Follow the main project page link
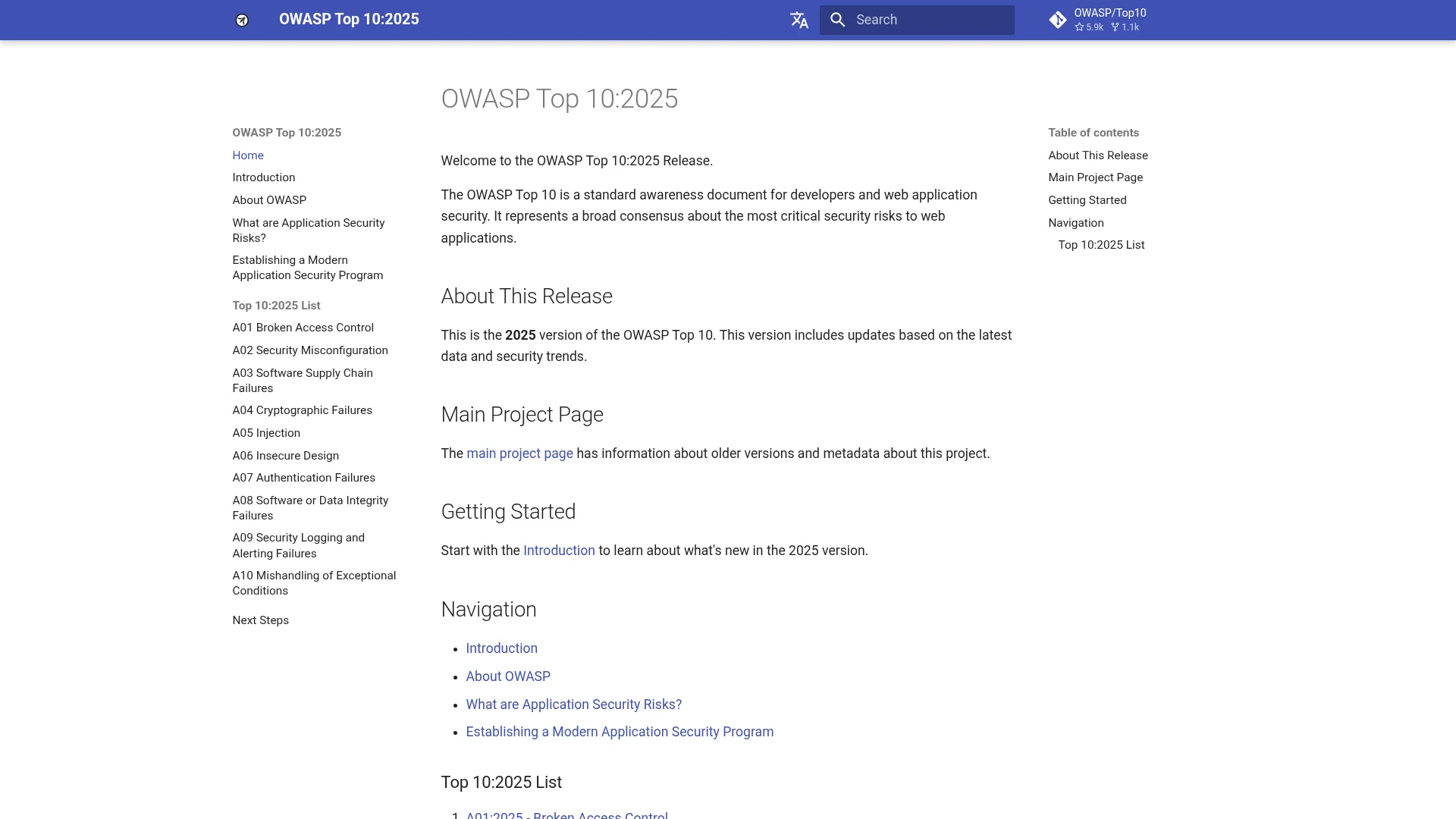Viewport: 1456px width, 819px height. tap(519, 453)
